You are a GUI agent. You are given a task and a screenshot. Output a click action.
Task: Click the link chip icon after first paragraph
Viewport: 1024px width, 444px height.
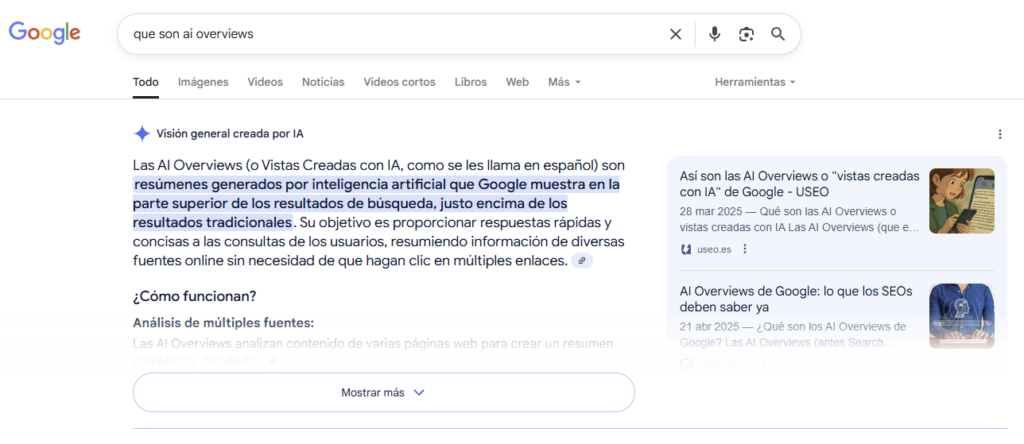[x=581, y=261]
